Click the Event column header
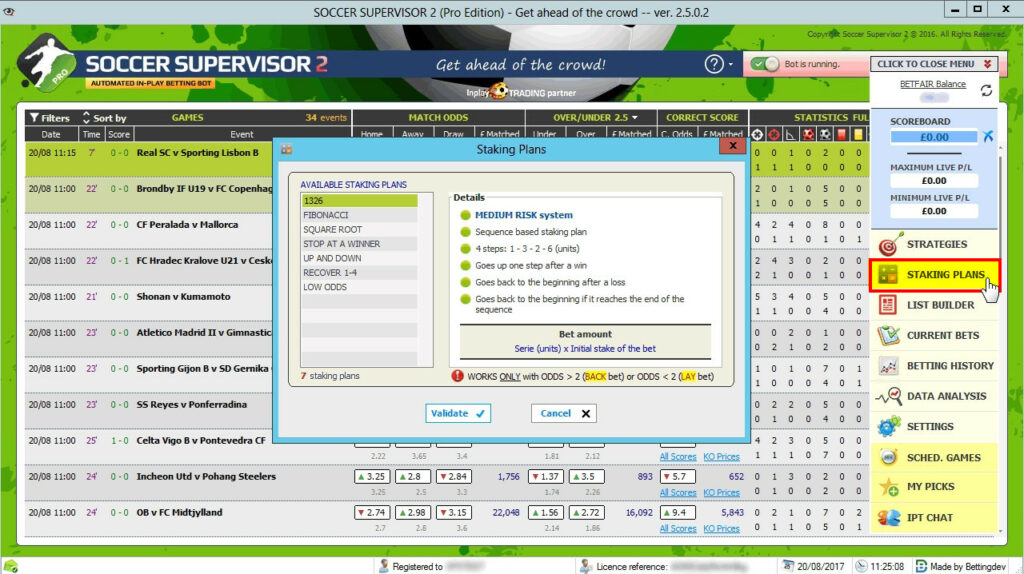 click(x=242, y=135)
